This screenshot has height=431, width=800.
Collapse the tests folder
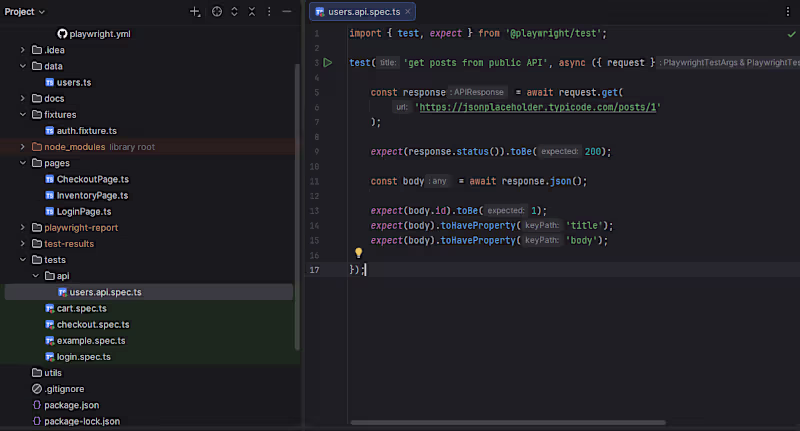point(22,260)
